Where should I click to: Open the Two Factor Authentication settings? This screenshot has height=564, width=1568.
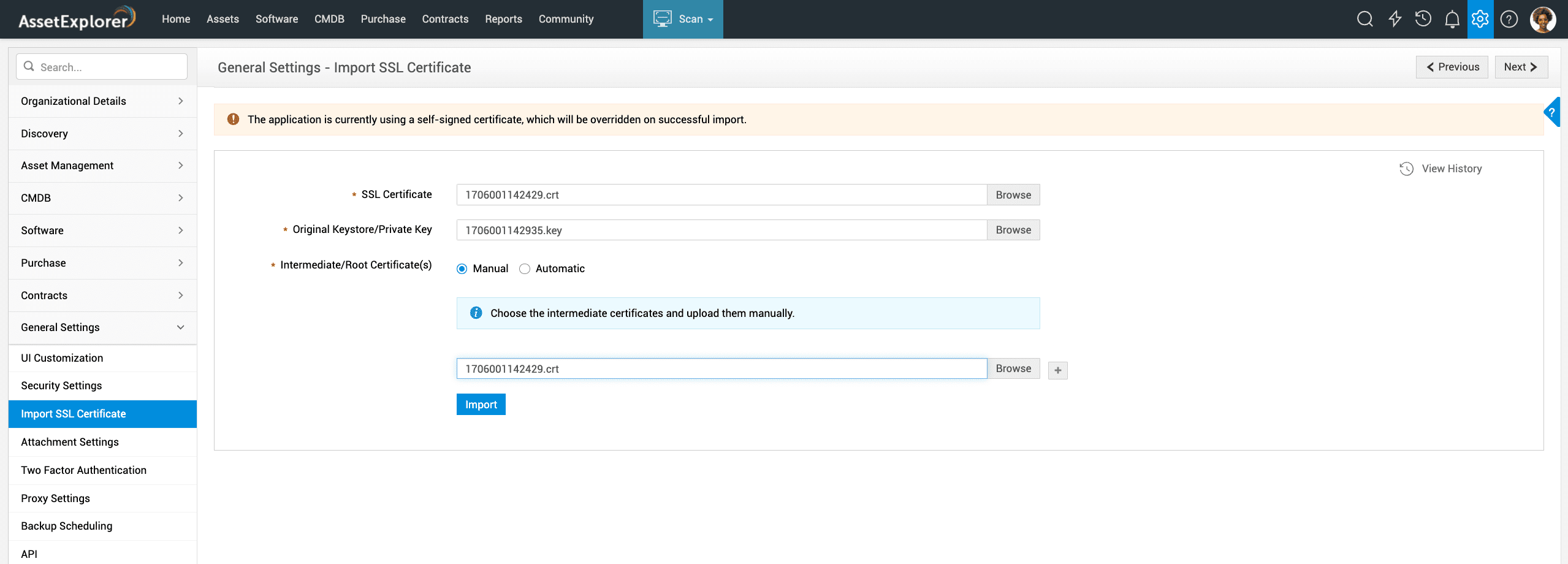84,470
